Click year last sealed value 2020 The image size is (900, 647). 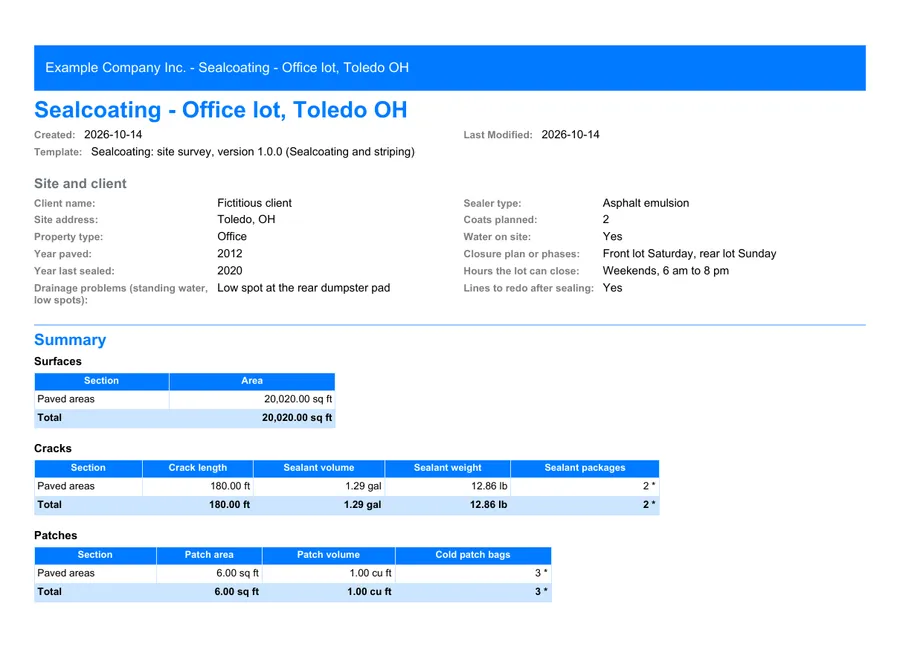coord(230,271)
